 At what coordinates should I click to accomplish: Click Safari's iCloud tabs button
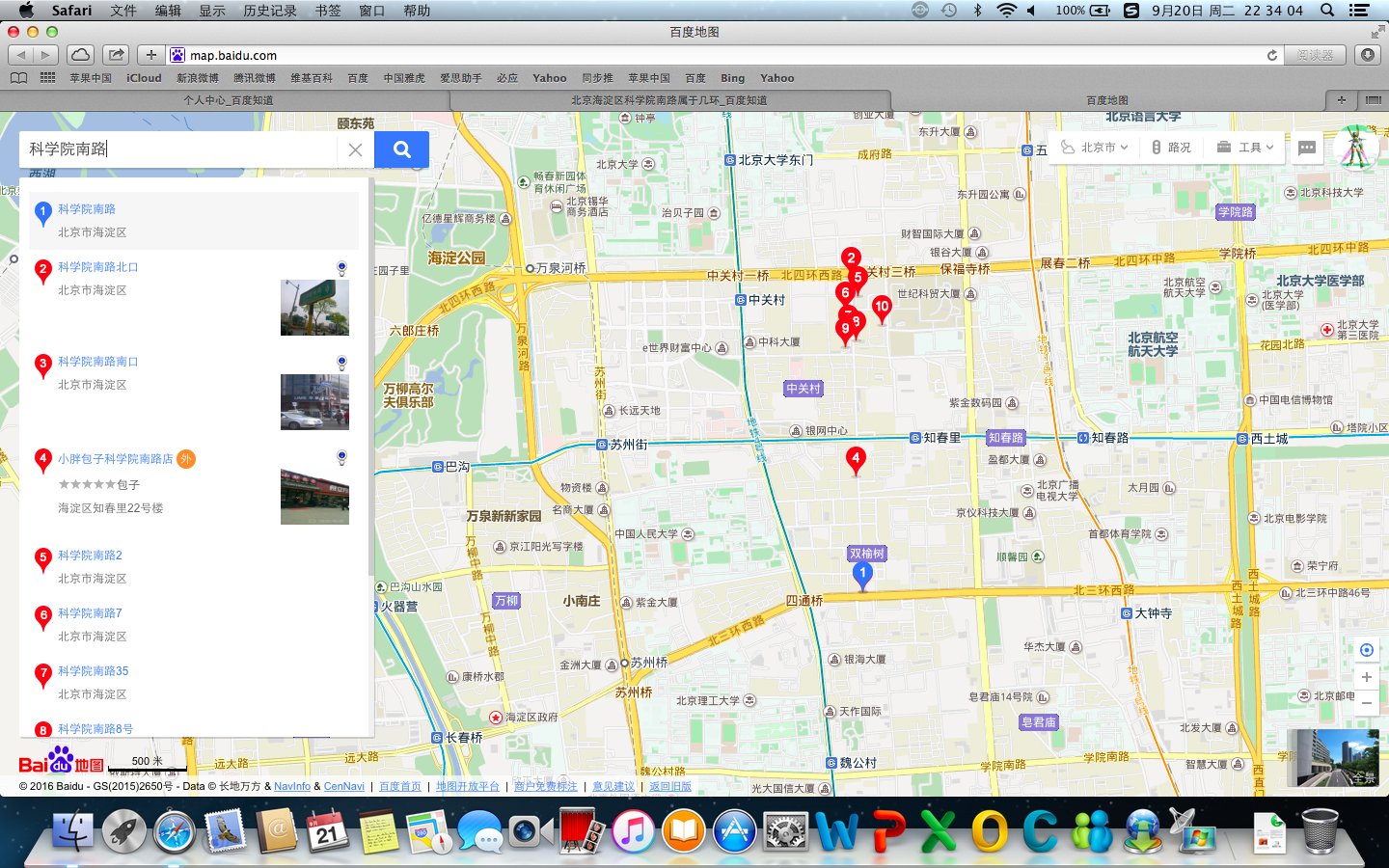(x=81, y=55)
